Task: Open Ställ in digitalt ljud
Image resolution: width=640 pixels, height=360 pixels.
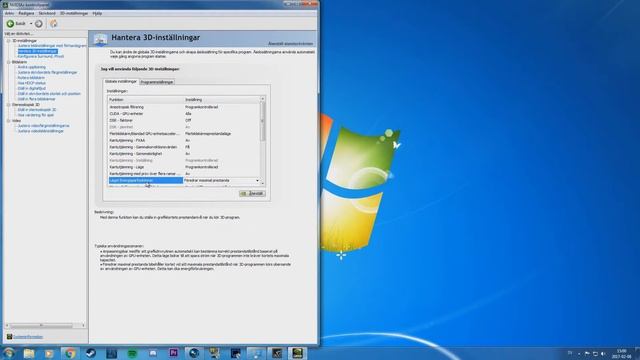Action: tap(31, 89)
